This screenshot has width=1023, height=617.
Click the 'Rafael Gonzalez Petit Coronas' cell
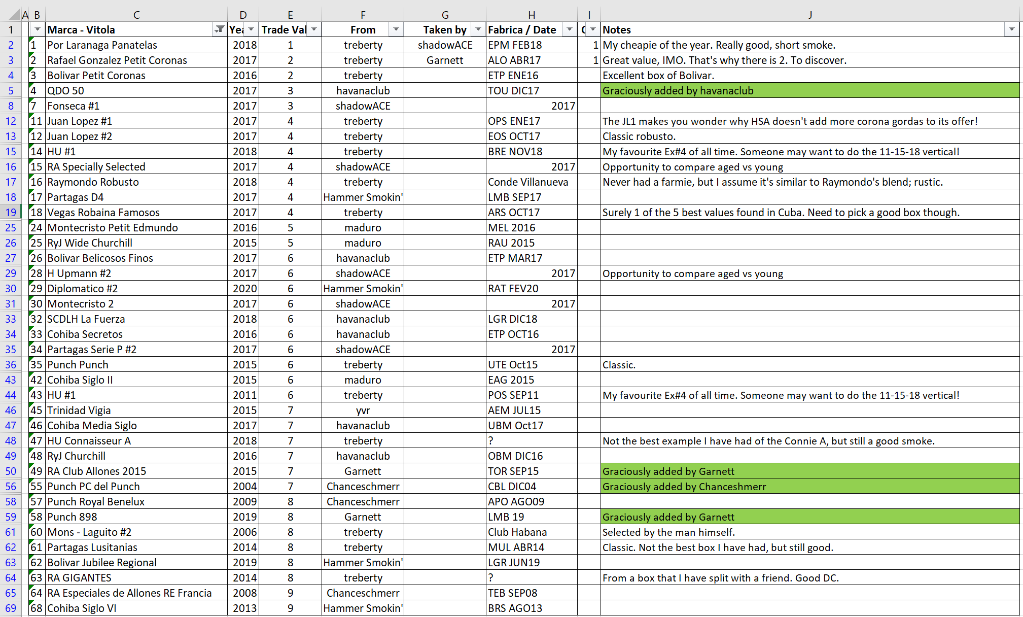136,60
